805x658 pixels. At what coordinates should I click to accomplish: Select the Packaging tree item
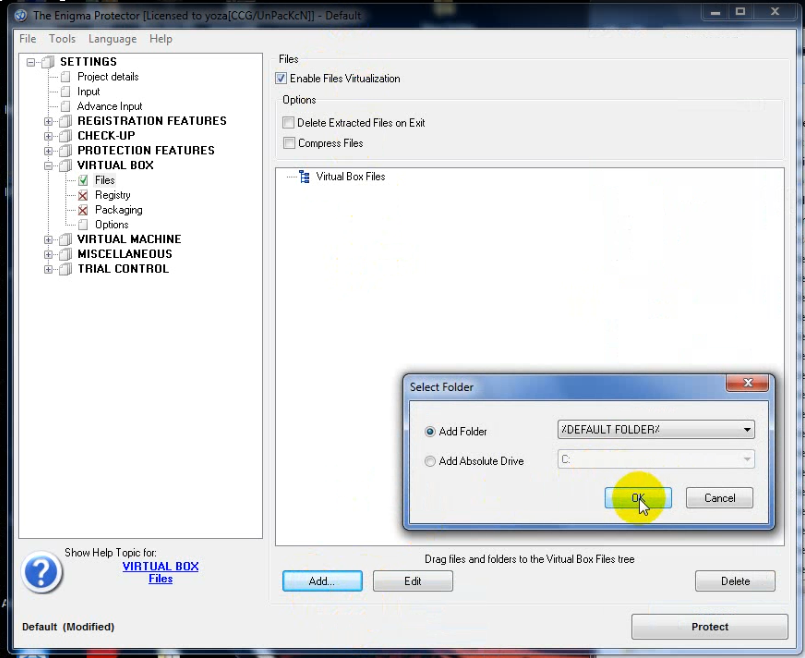[119, 210]
